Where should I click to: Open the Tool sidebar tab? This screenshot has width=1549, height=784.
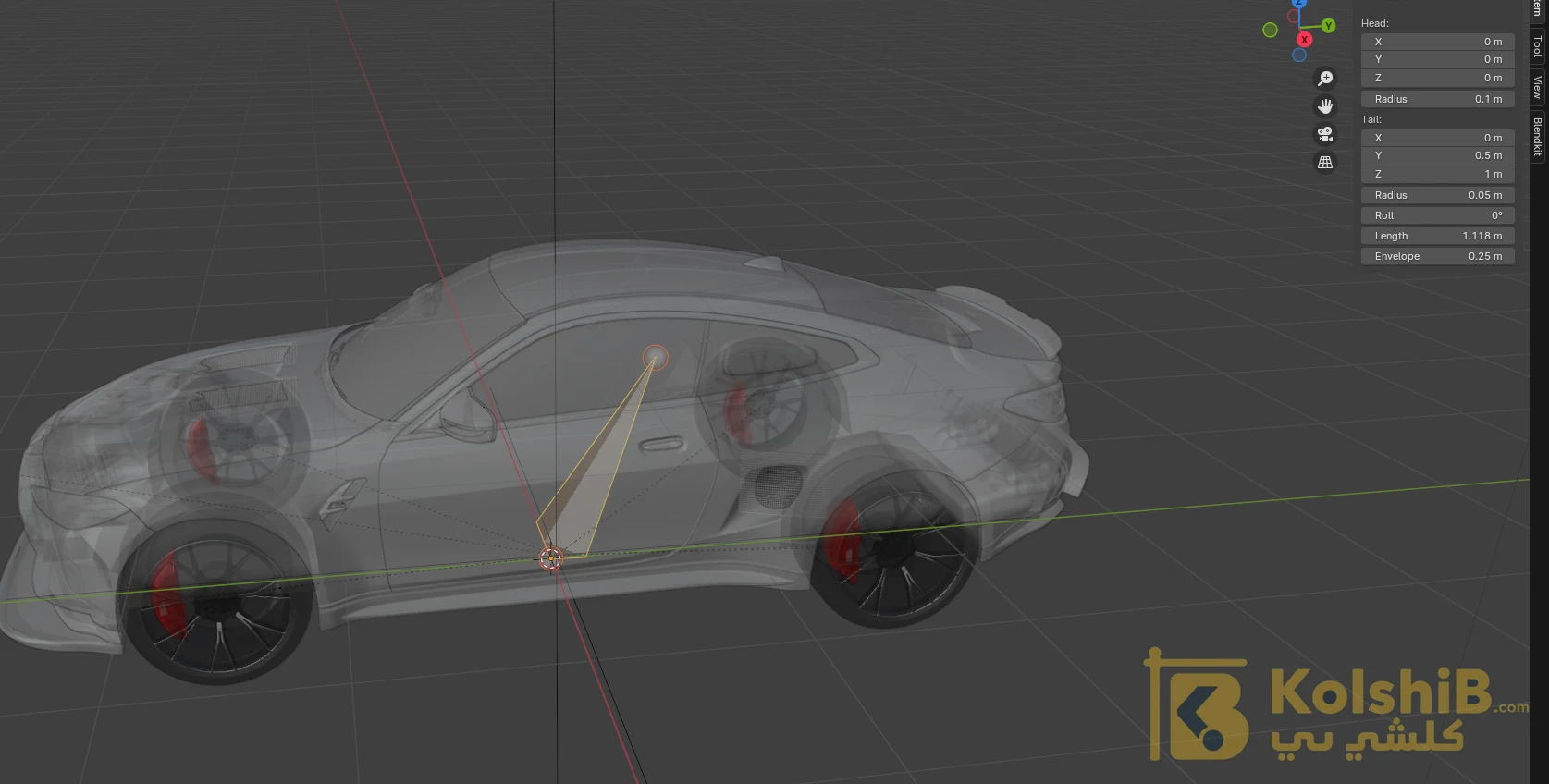(1537, 46)
